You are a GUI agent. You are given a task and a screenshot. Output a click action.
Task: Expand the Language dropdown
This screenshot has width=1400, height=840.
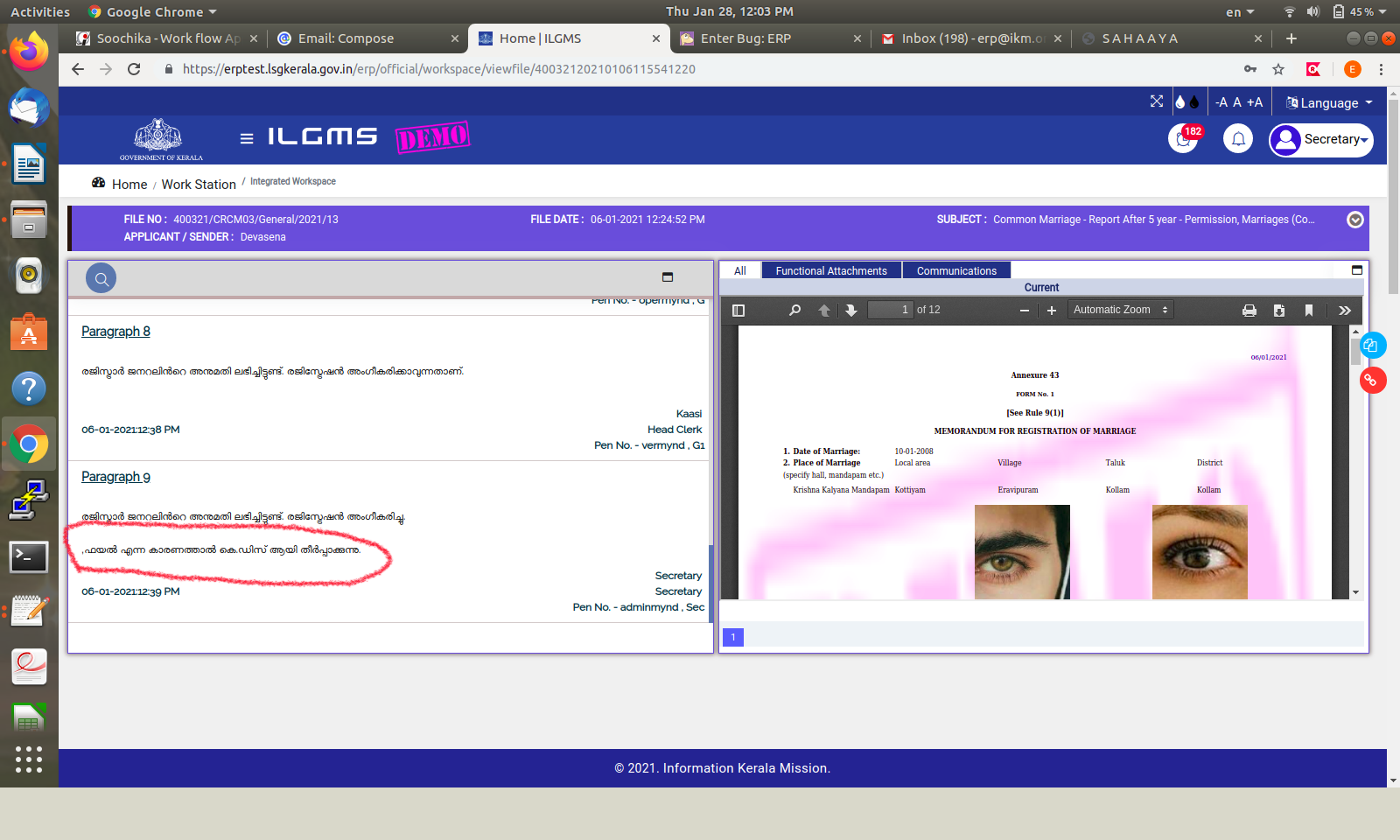(1329, 102)
